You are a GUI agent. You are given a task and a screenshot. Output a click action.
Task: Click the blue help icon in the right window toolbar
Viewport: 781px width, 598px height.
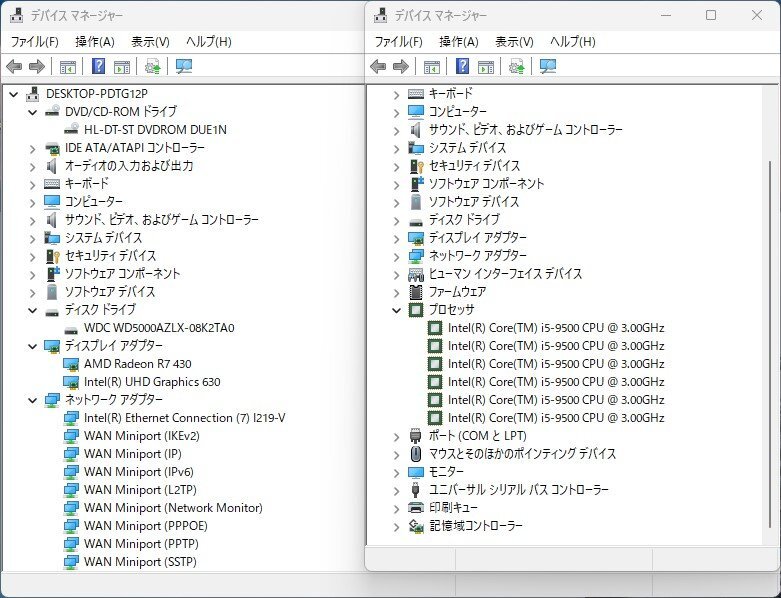[x=462, y=67]
